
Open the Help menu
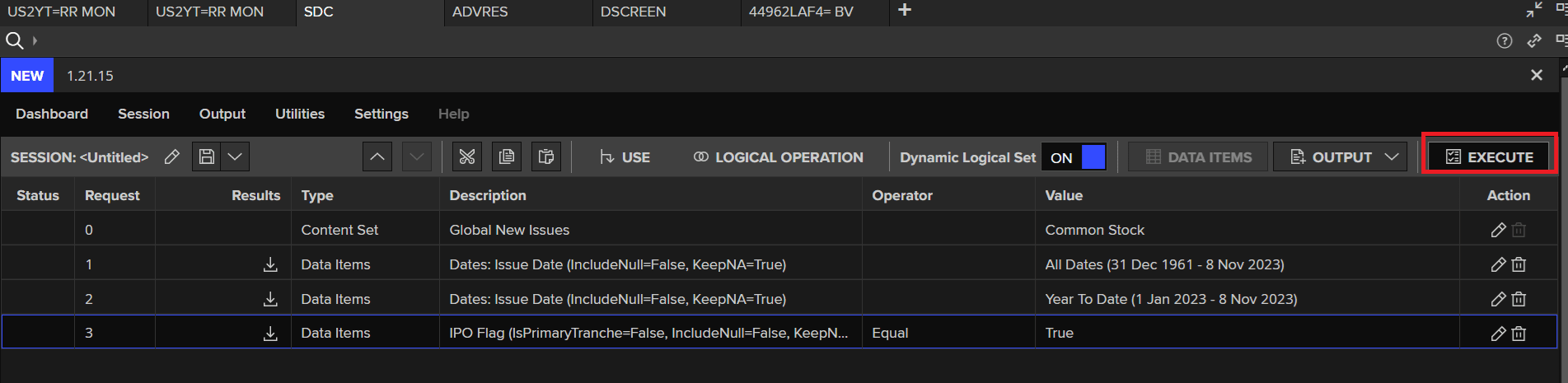pos(454,114)
